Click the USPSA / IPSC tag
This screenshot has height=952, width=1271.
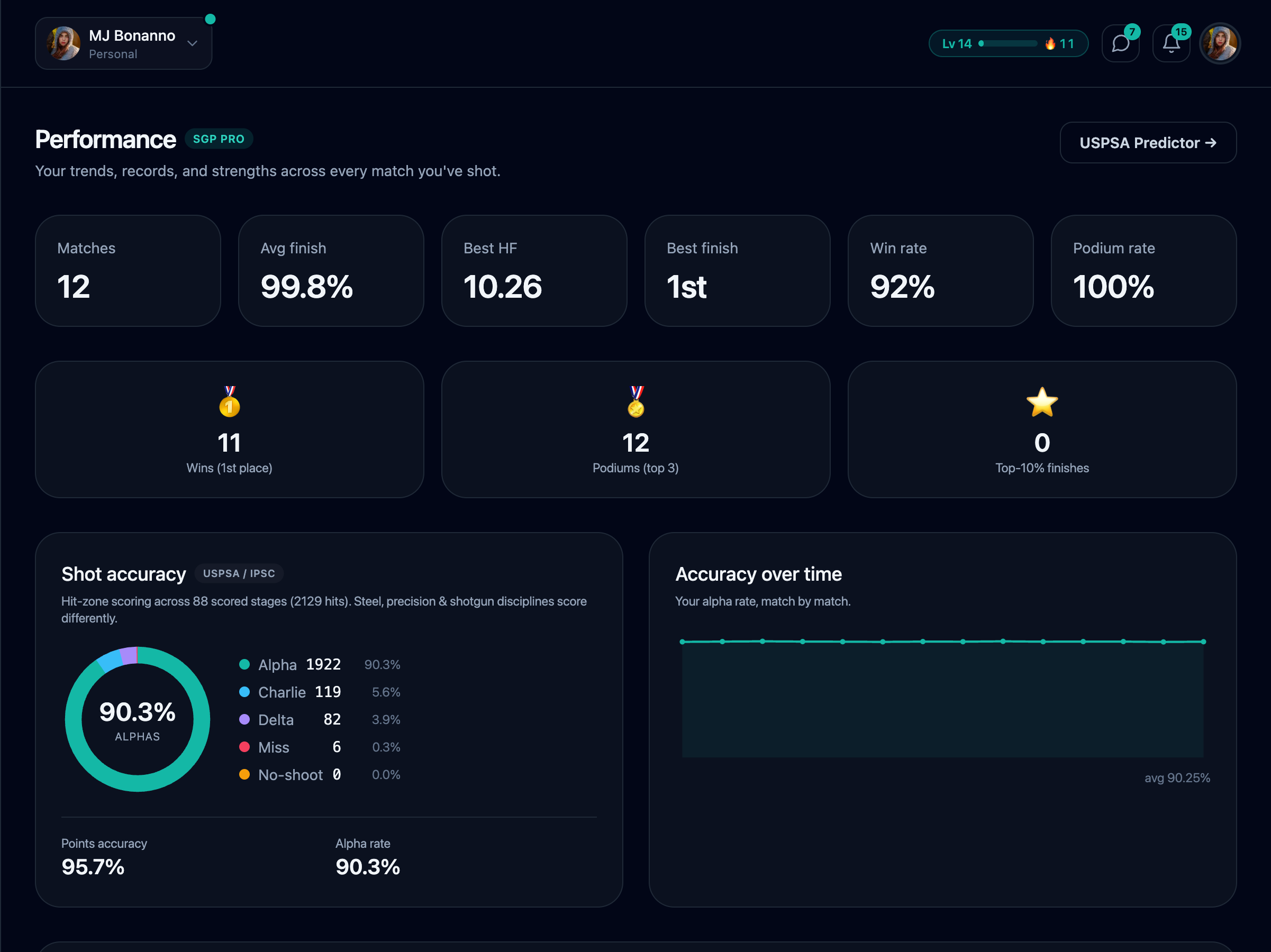pos(239,573)
